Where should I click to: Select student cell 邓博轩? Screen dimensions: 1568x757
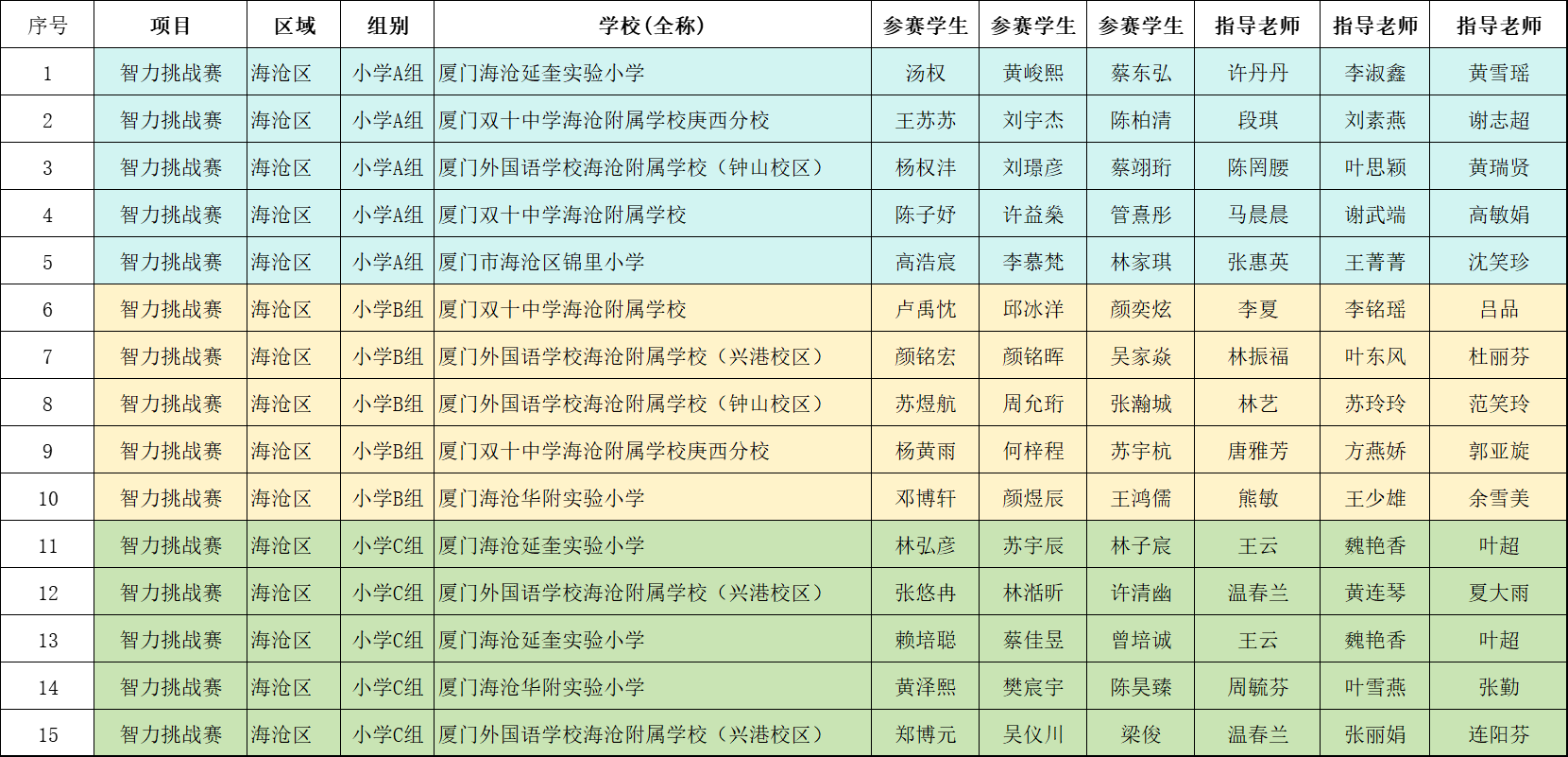[926, 498]
